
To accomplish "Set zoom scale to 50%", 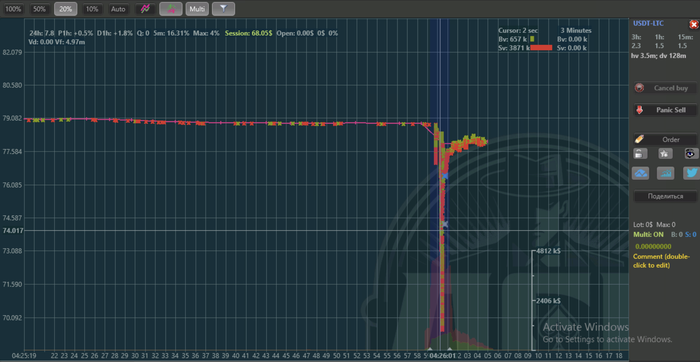I will pos(39,9).
